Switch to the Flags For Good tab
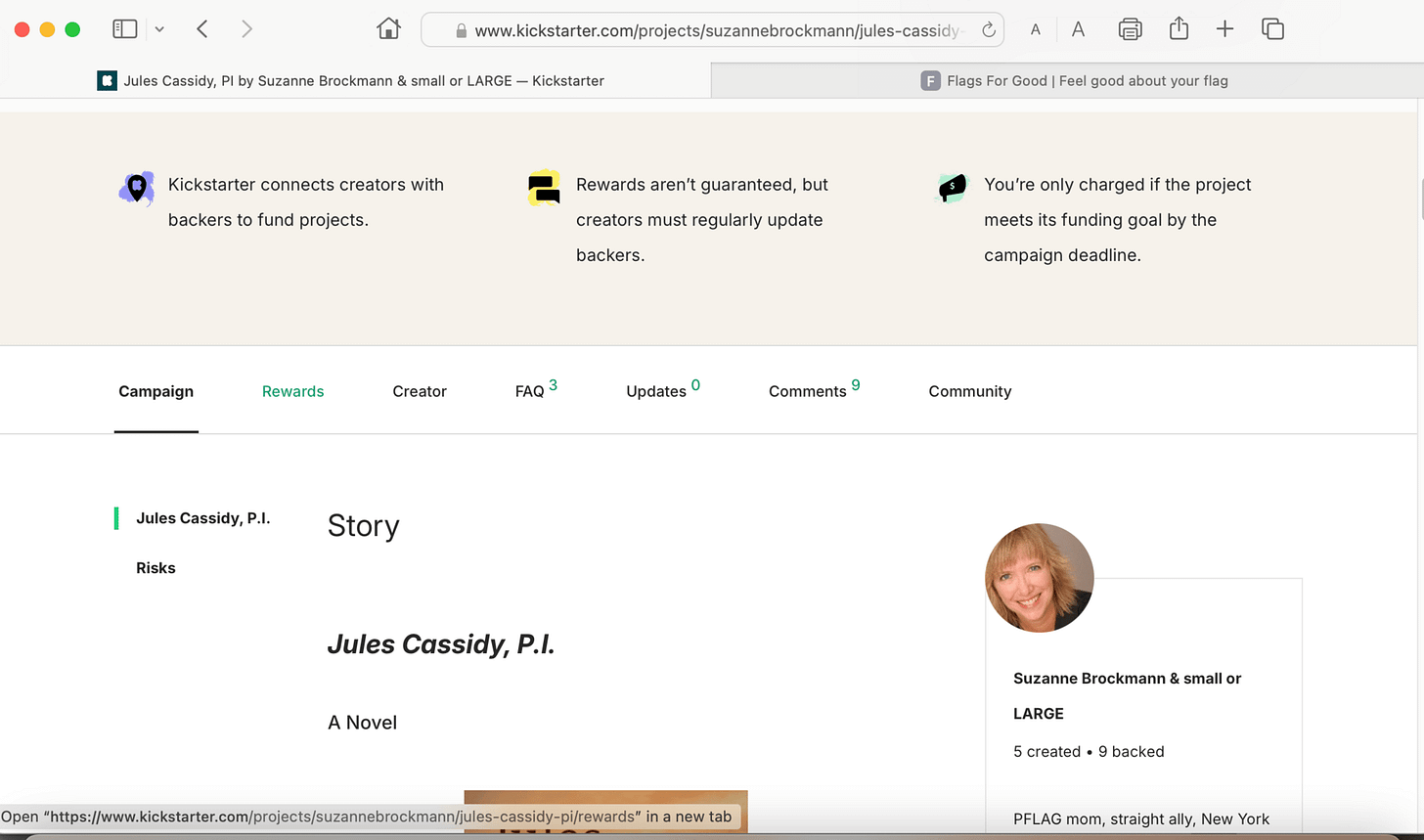This screenshot has height=840, width=1424. click(x=1073, y=80)
